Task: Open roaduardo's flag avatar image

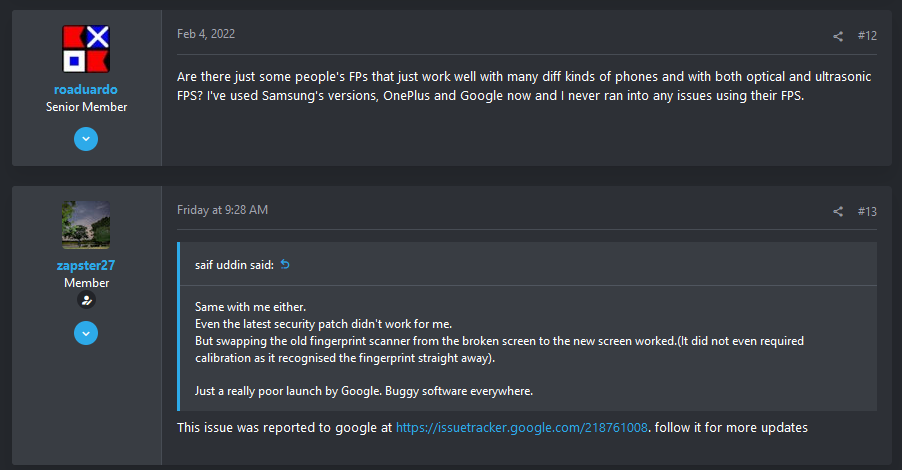Action: pyautogui.click(x=86, y=49)
